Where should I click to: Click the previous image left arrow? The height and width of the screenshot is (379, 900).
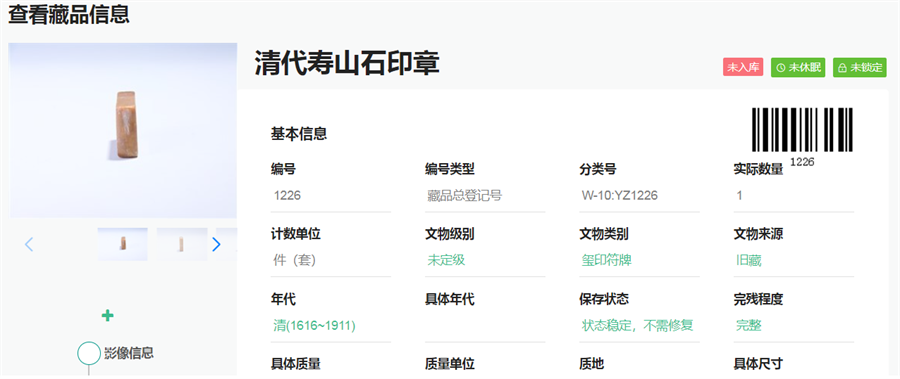29,245
